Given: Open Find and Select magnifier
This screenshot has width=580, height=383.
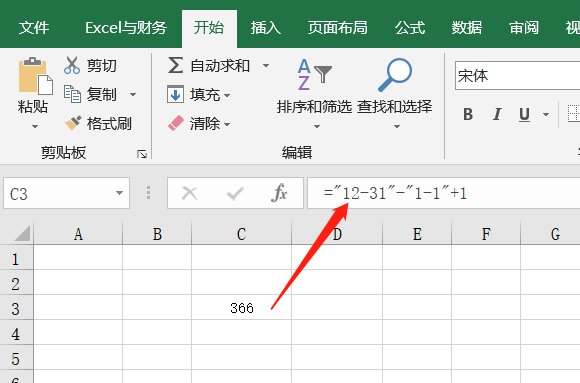Looking at the screenshot, I should 395,75.
